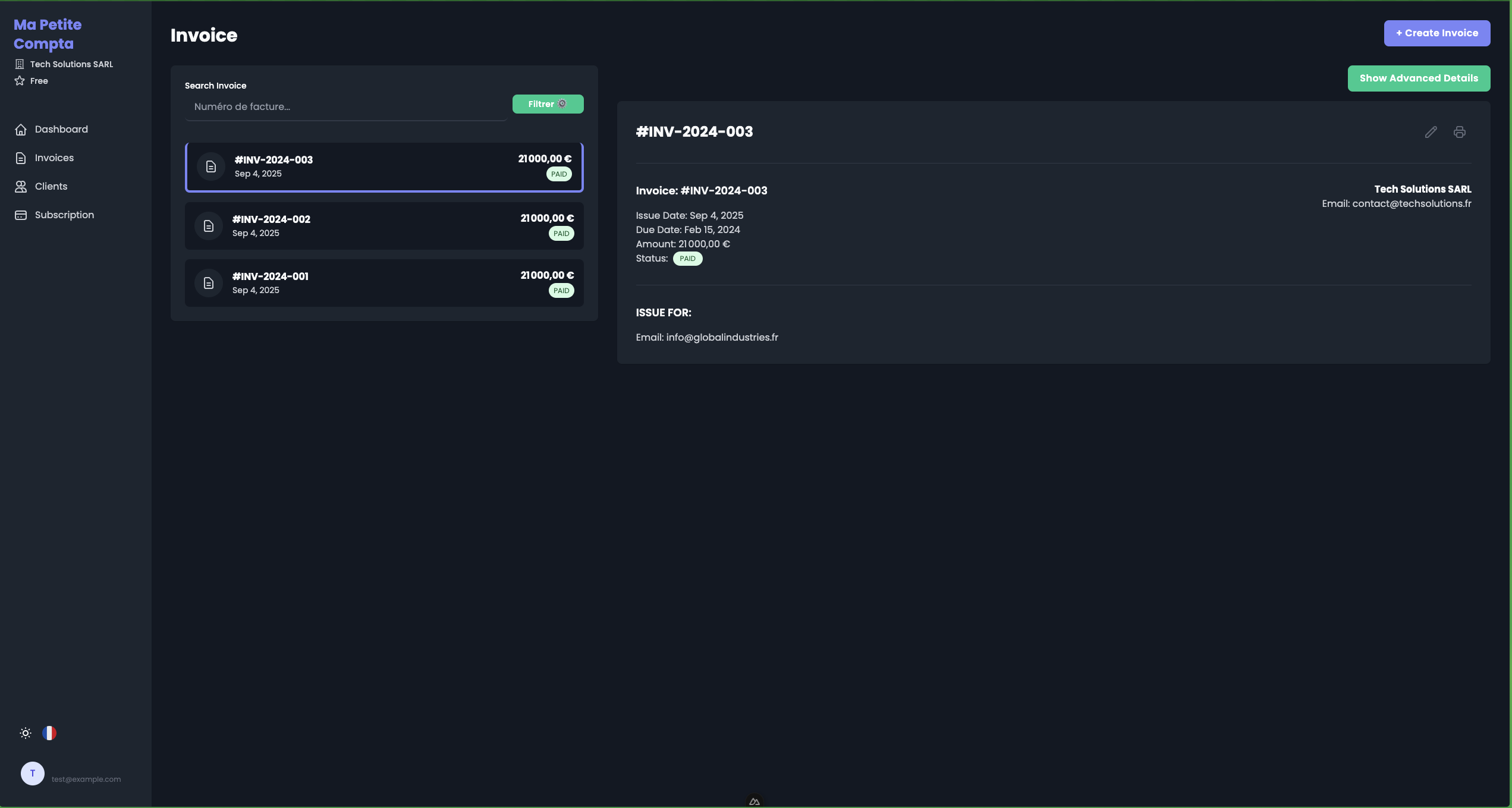Image resolution: width=1512 pixels, height=808 pixels.
Task: Expand details with the Show Advanced Details button
Action: click(x=1418, y=78)
